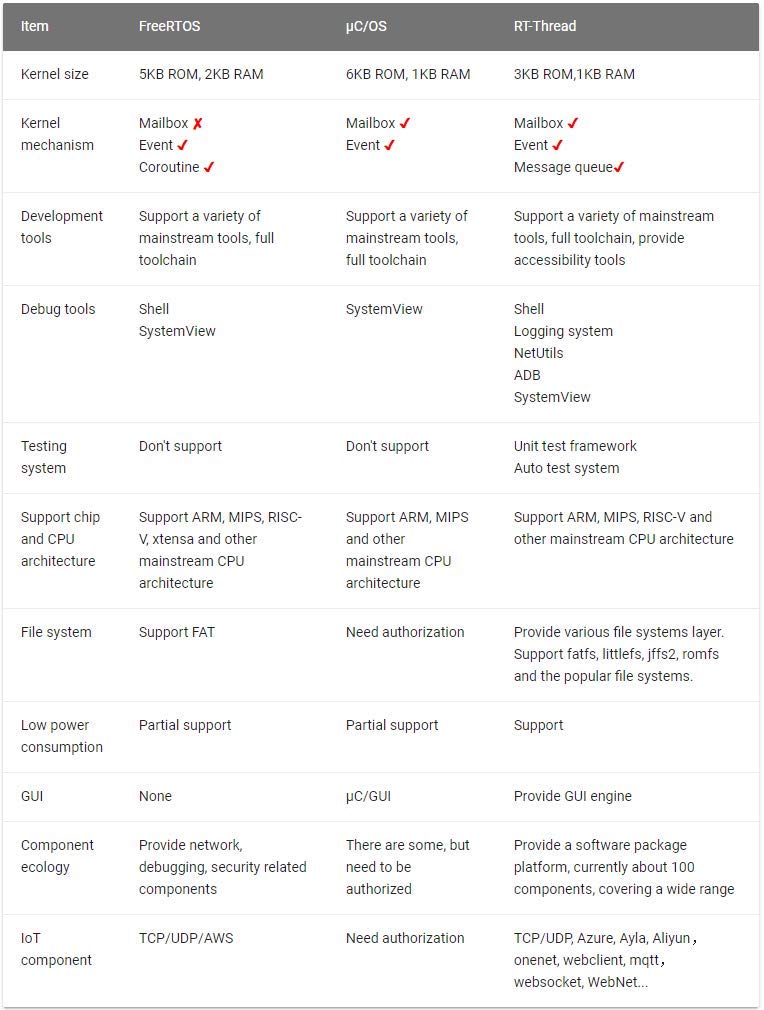The image size is (764, 1010).
Task: Click the check mark after Message queue
Action: click(x=619, y=167)
